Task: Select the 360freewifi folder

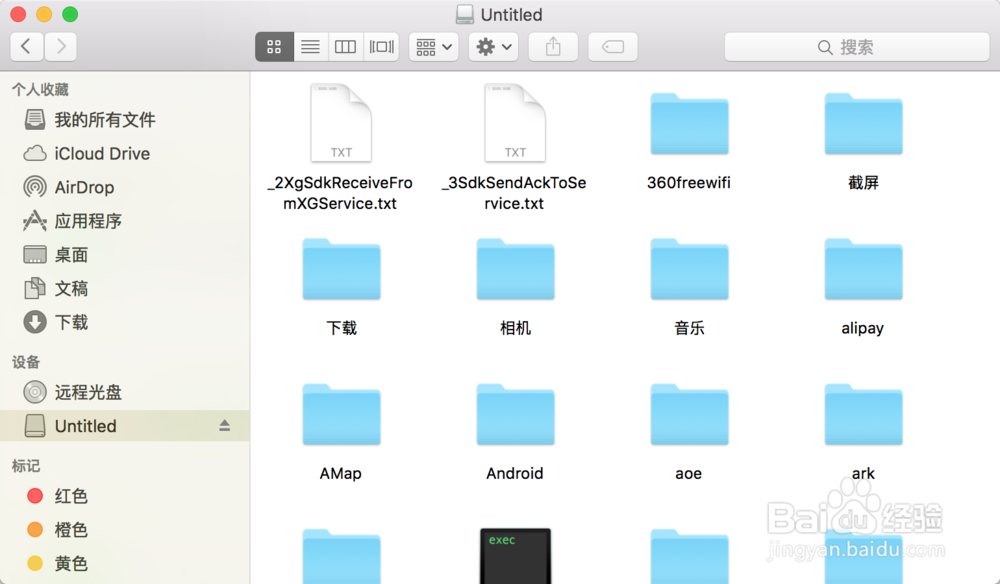Action: tap(689, 124)
